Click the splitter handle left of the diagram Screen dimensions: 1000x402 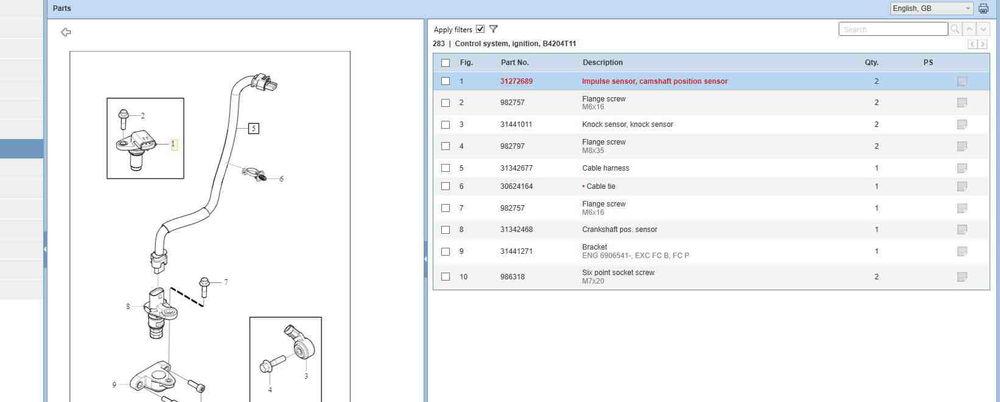tap(45, 250)
